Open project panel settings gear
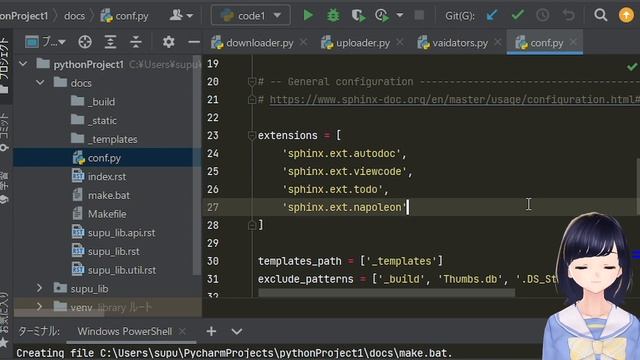 pyautogui.click(x=168, y=42)
